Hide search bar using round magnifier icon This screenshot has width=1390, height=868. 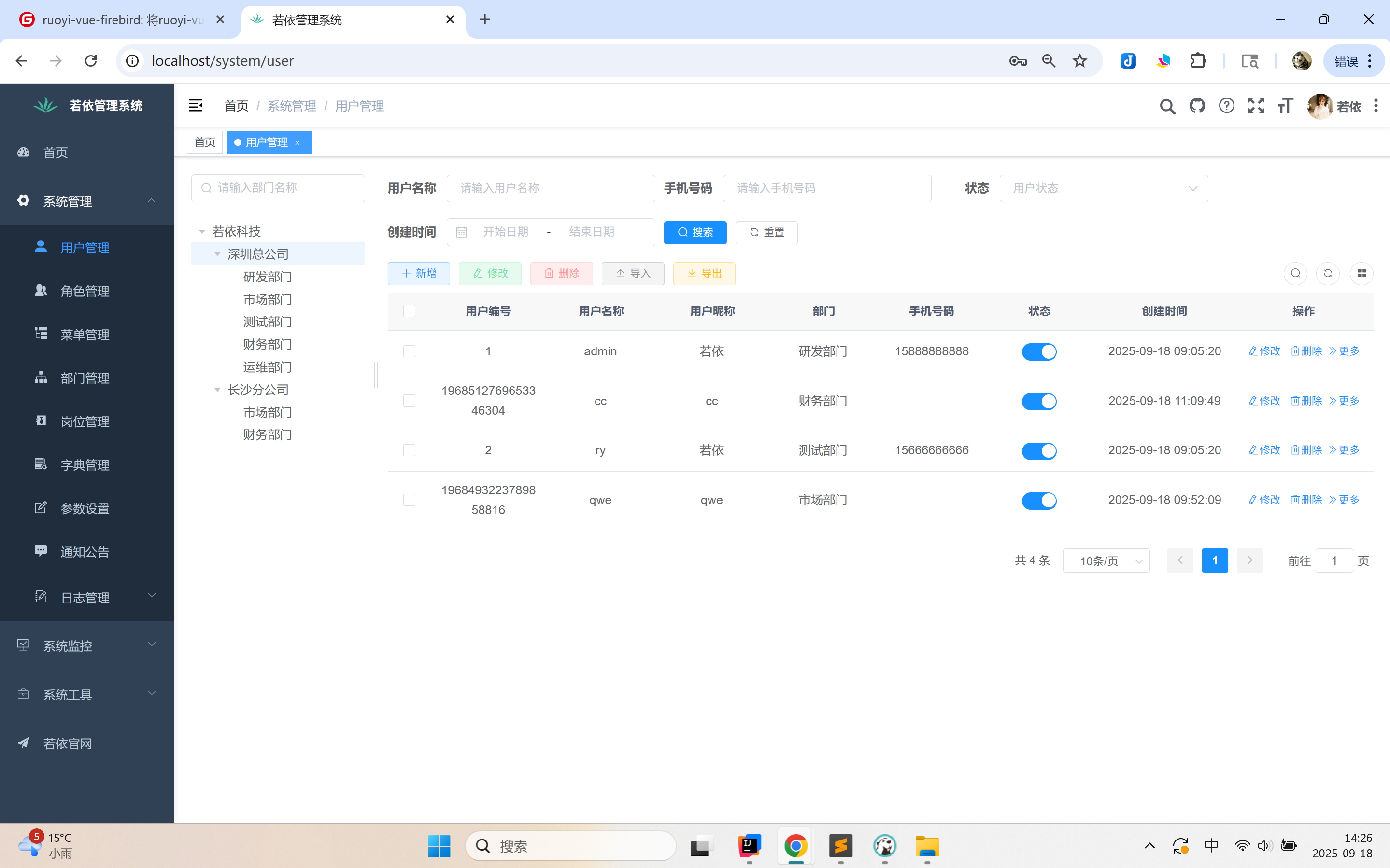pos(1295,273)
